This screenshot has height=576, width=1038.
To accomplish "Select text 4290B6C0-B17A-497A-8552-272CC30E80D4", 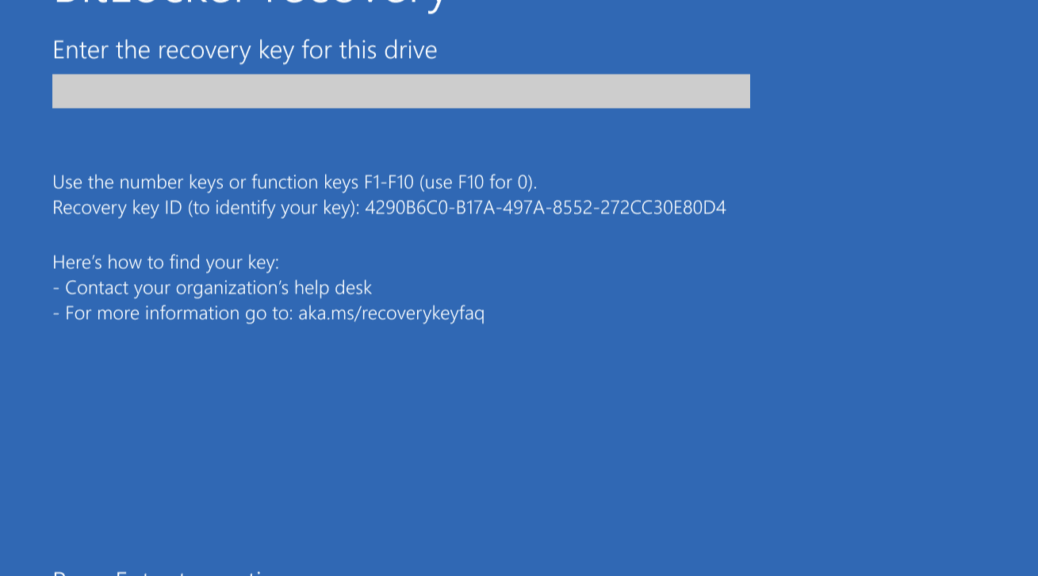I will tap(546, 207).
